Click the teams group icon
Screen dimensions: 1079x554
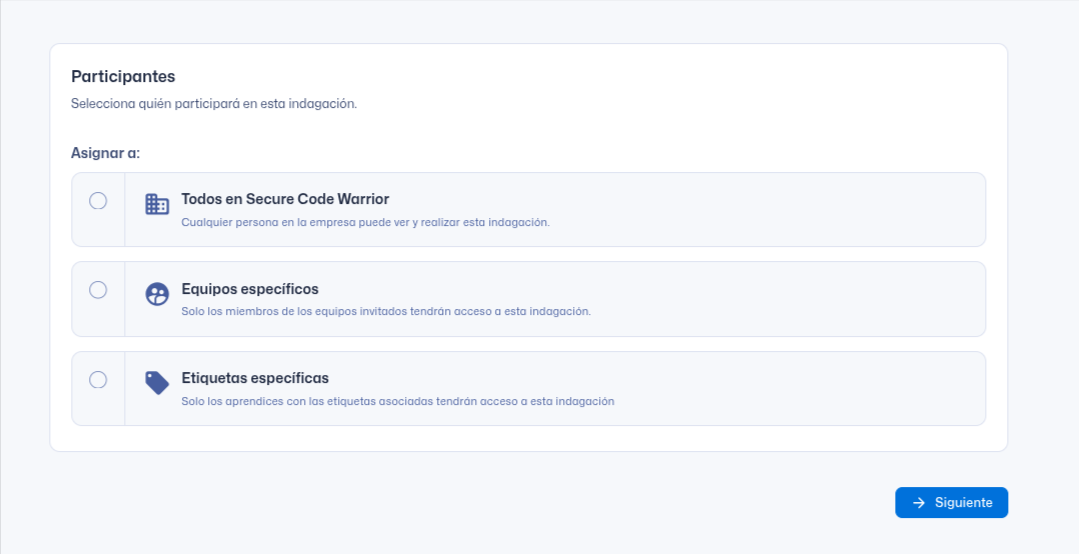[x=157, y=294]
